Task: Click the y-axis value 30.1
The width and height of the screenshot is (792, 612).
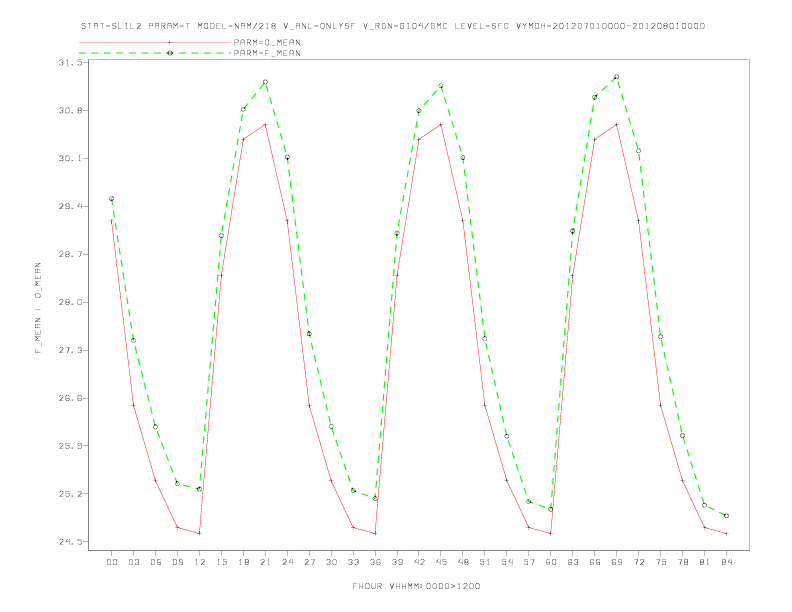Action: point(70,159)
